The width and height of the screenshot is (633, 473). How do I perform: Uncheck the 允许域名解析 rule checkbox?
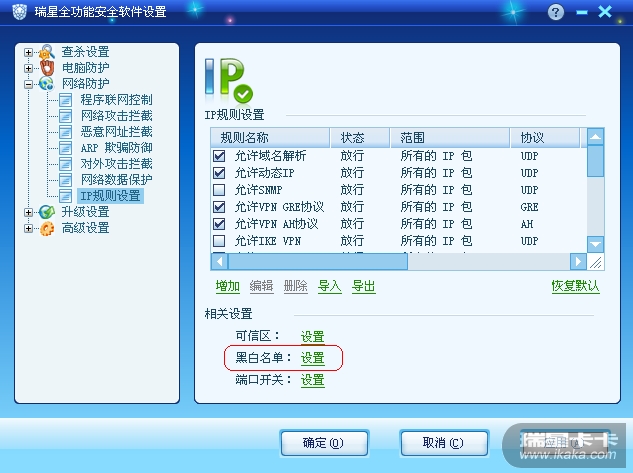point(219,156)
